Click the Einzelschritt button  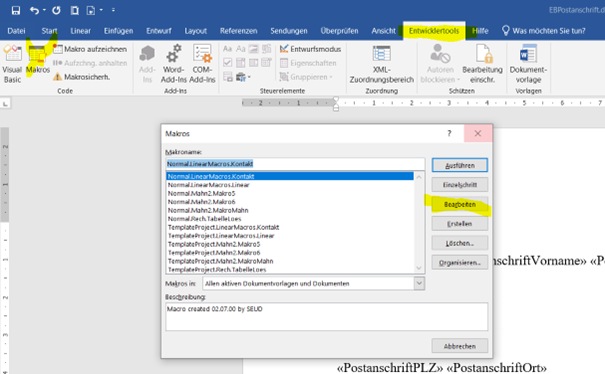coord(460,185)
